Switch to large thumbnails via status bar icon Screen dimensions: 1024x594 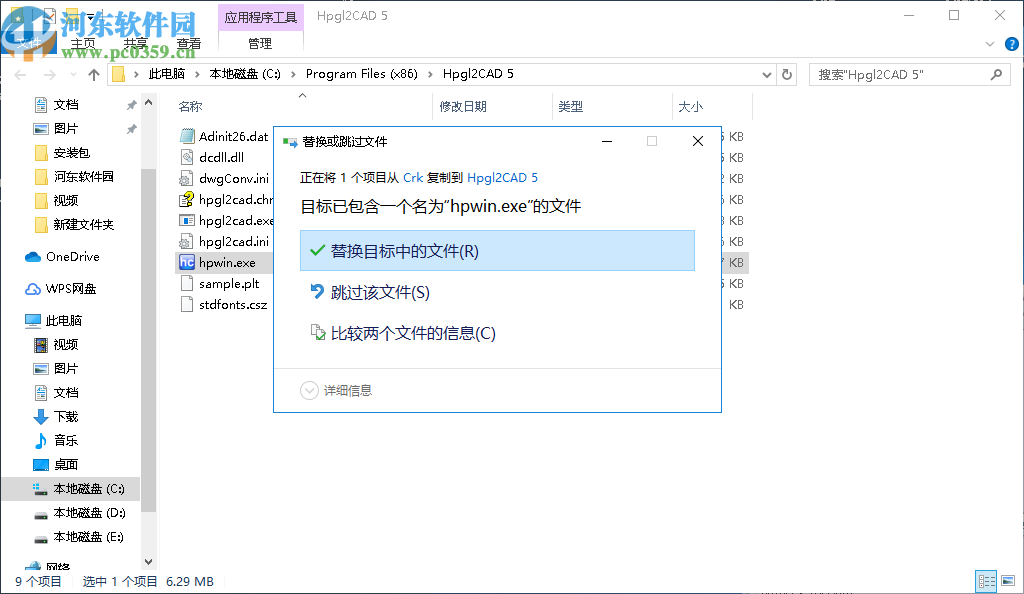[x=1010, y=581]
